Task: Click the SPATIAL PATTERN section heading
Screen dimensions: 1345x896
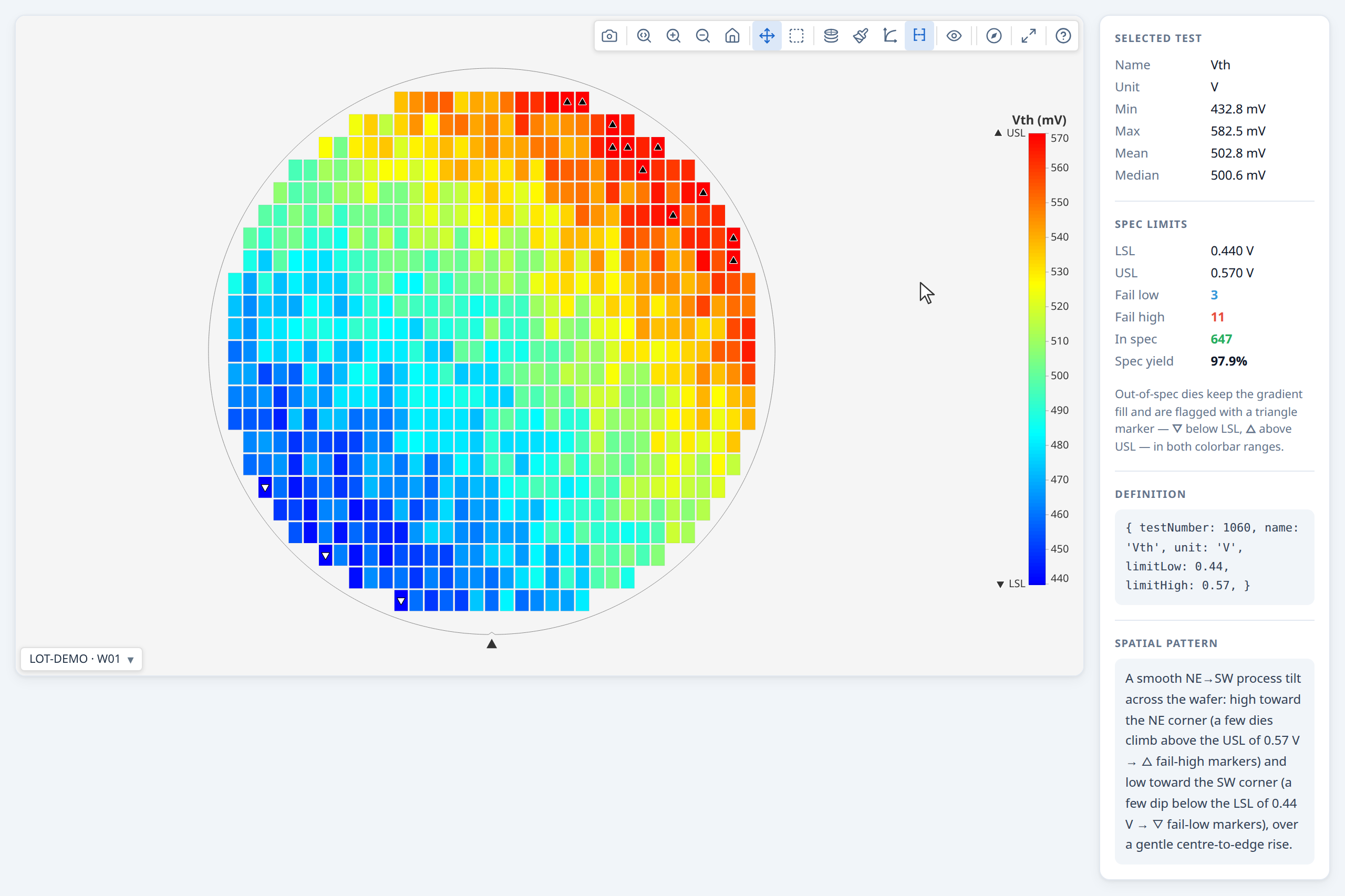Action: [x=1165, y=643]
